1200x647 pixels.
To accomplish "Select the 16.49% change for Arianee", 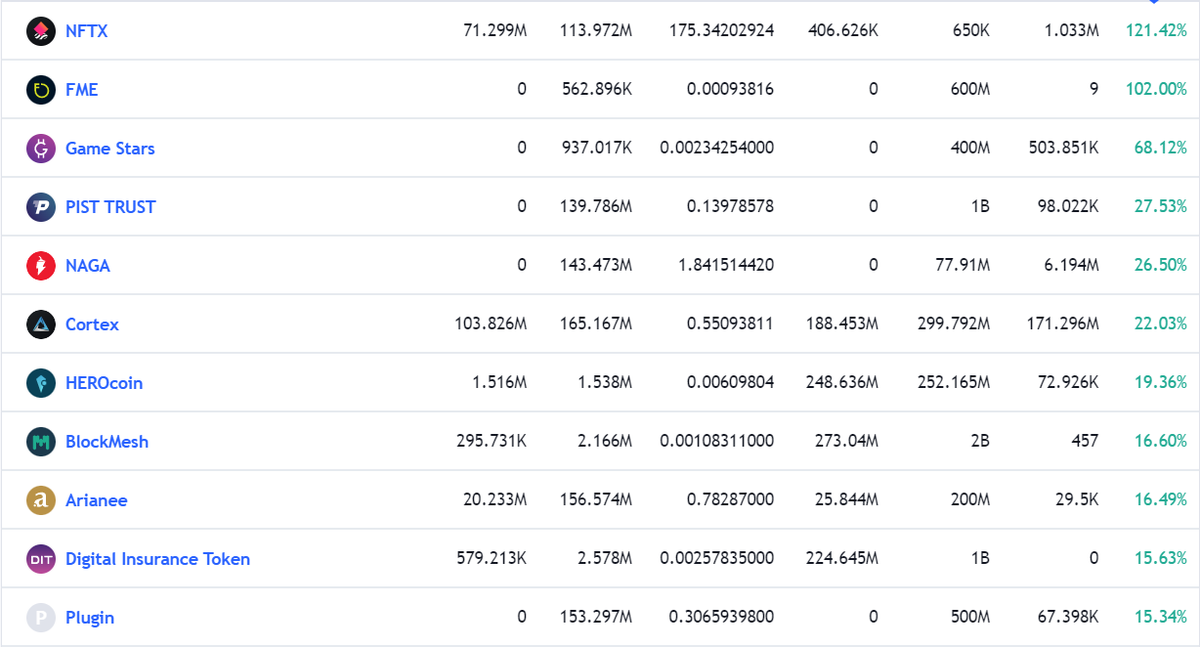I will [1161, 500].
